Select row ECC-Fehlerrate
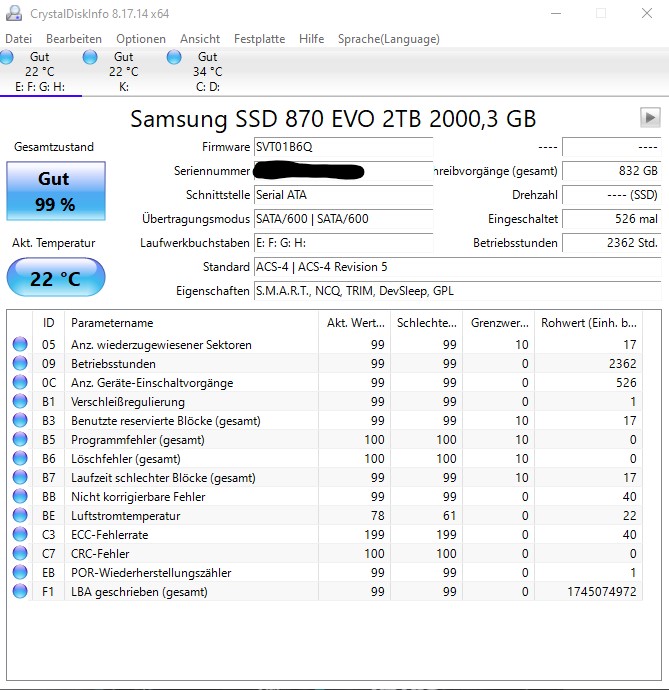Screen dimensions: 669x690 tap(325, 534)
